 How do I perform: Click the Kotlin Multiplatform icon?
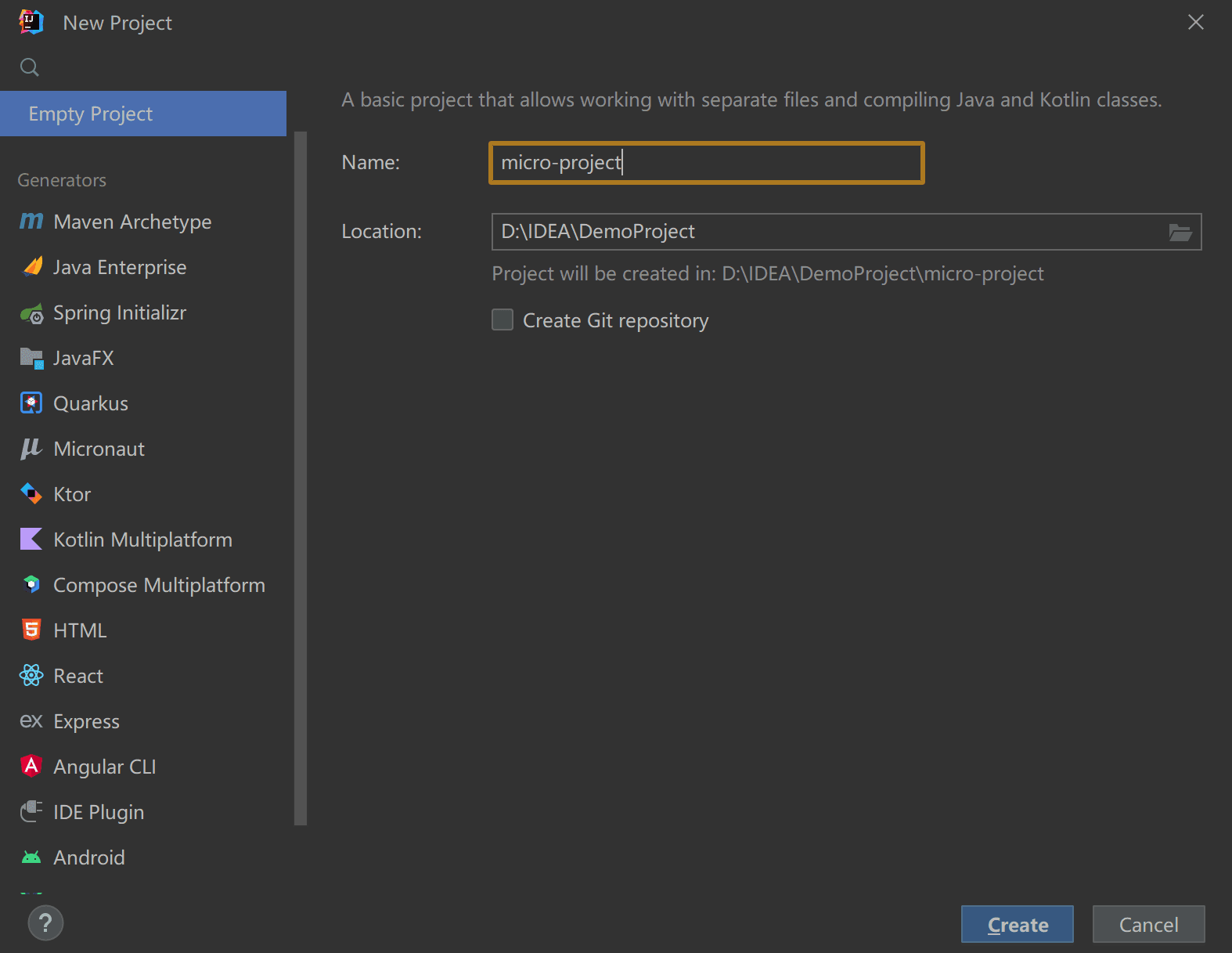coord(31,540)
